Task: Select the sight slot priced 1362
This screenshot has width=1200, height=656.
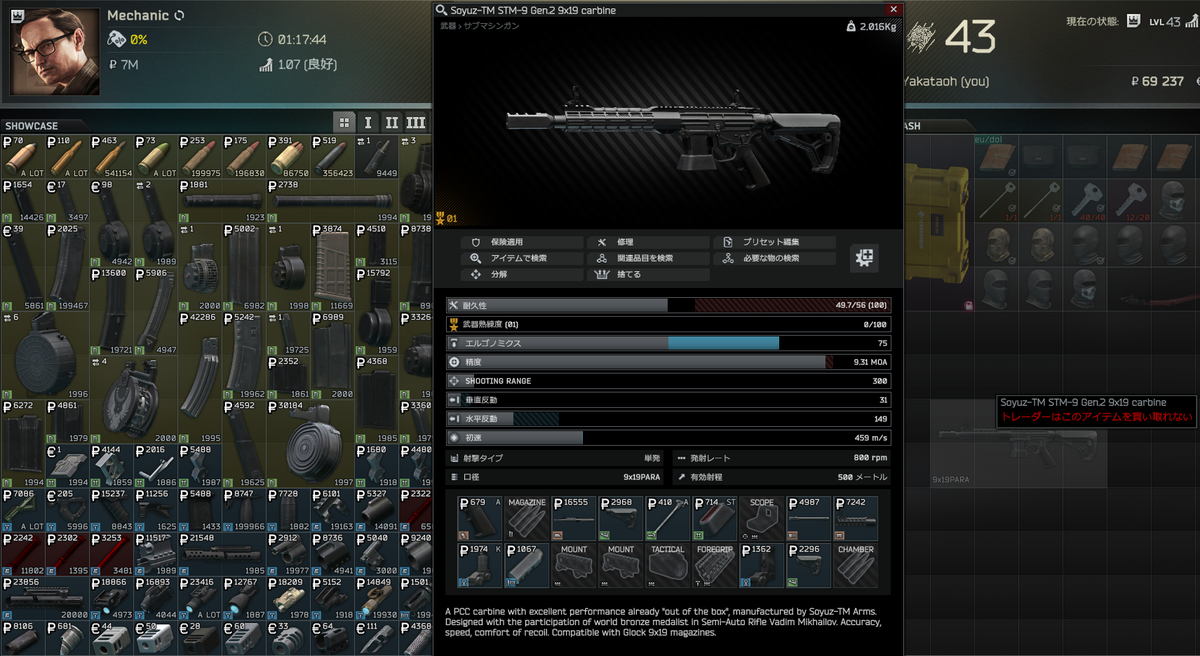Action: pyautogui.click(x=762, y=566)
